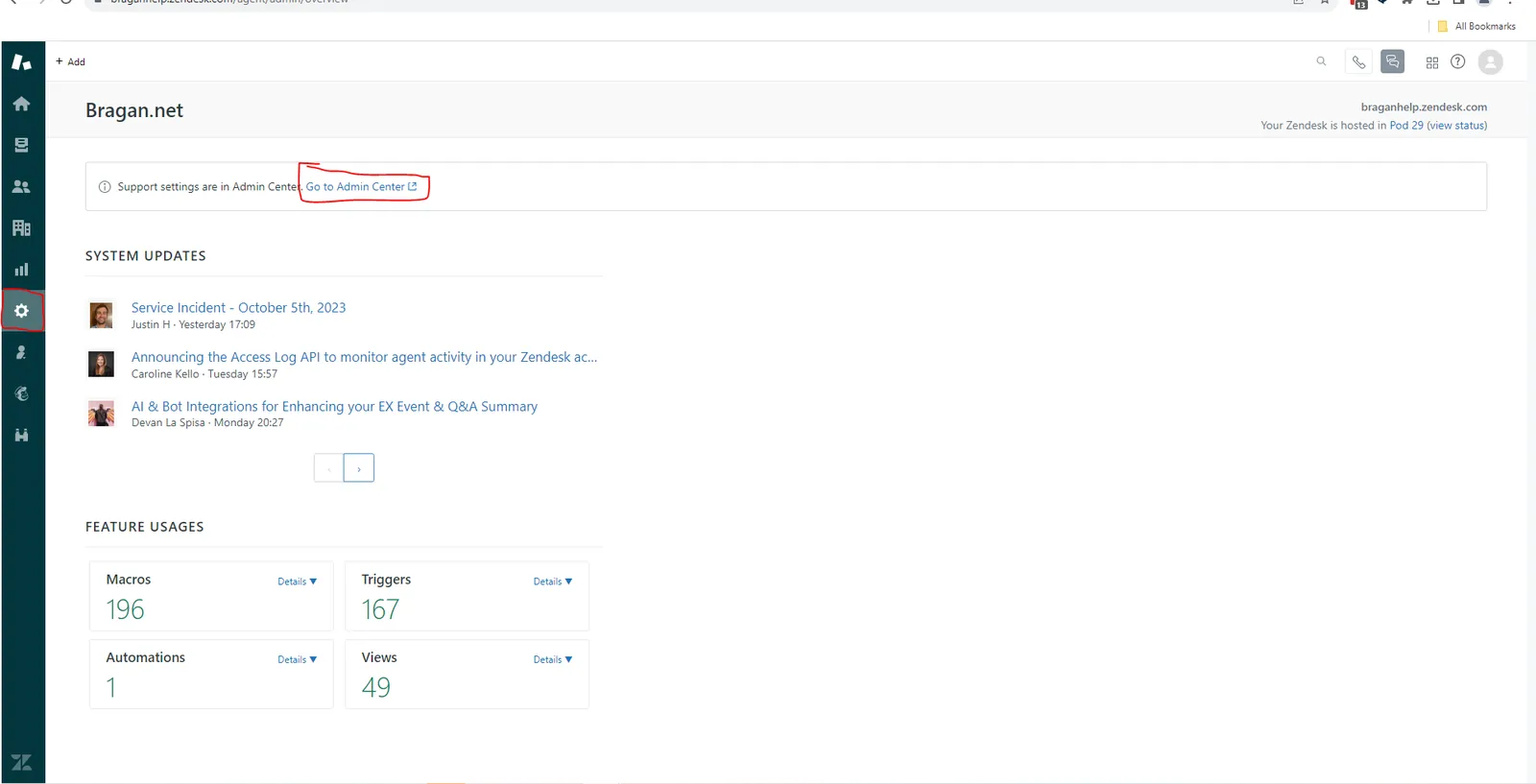Viewport: 1536px width, 784px height.
Task: Open the help question mark icon
Action: click(x=1458, y=61)
